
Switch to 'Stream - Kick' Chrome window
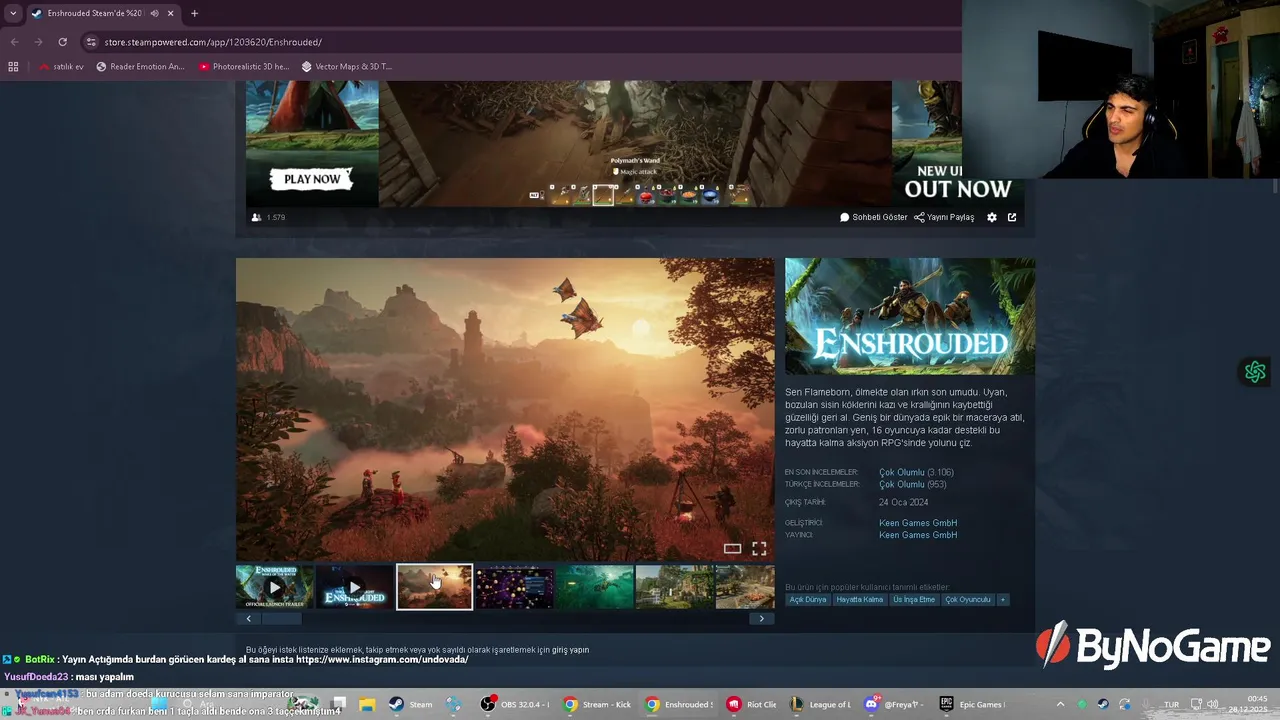(x=597, y=704)
